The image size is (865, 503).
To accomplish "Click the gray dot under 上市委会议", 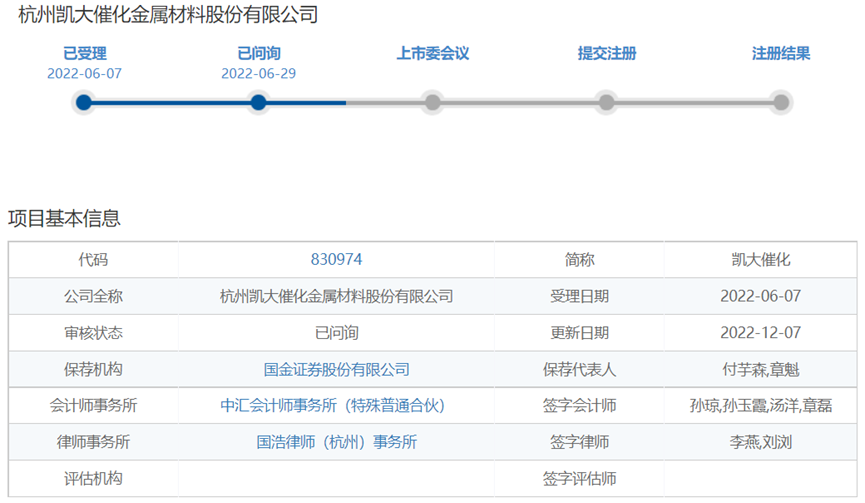I will [x=432, y=102].
